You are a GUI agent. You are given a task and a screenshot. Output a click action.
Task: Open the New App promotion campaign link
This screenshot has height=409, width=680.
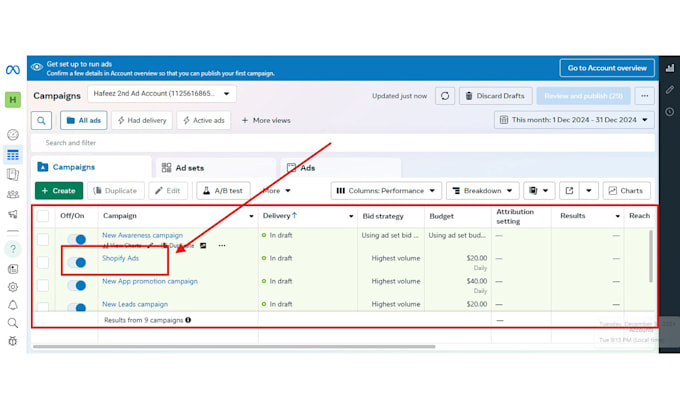click(150, 281)
